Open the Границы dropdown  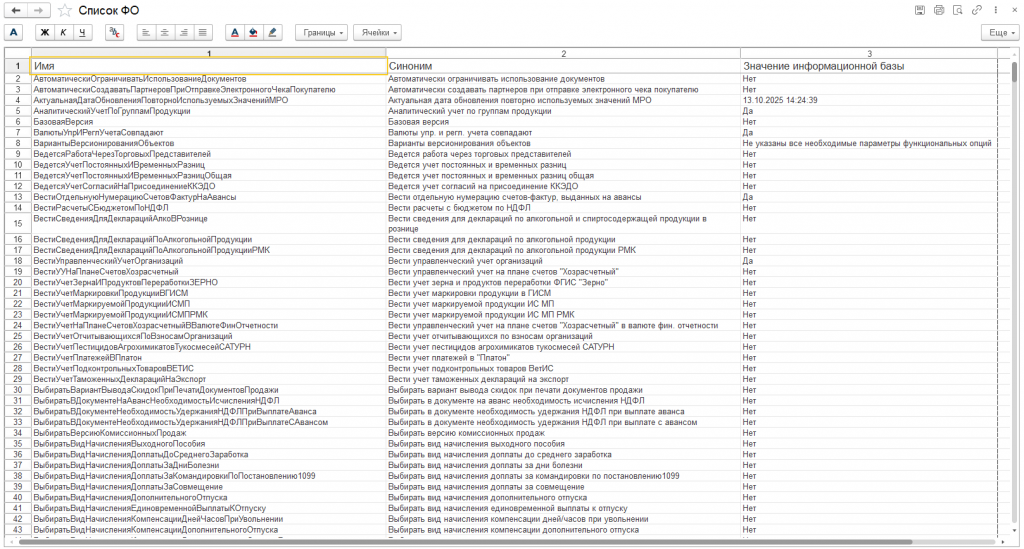321,32
